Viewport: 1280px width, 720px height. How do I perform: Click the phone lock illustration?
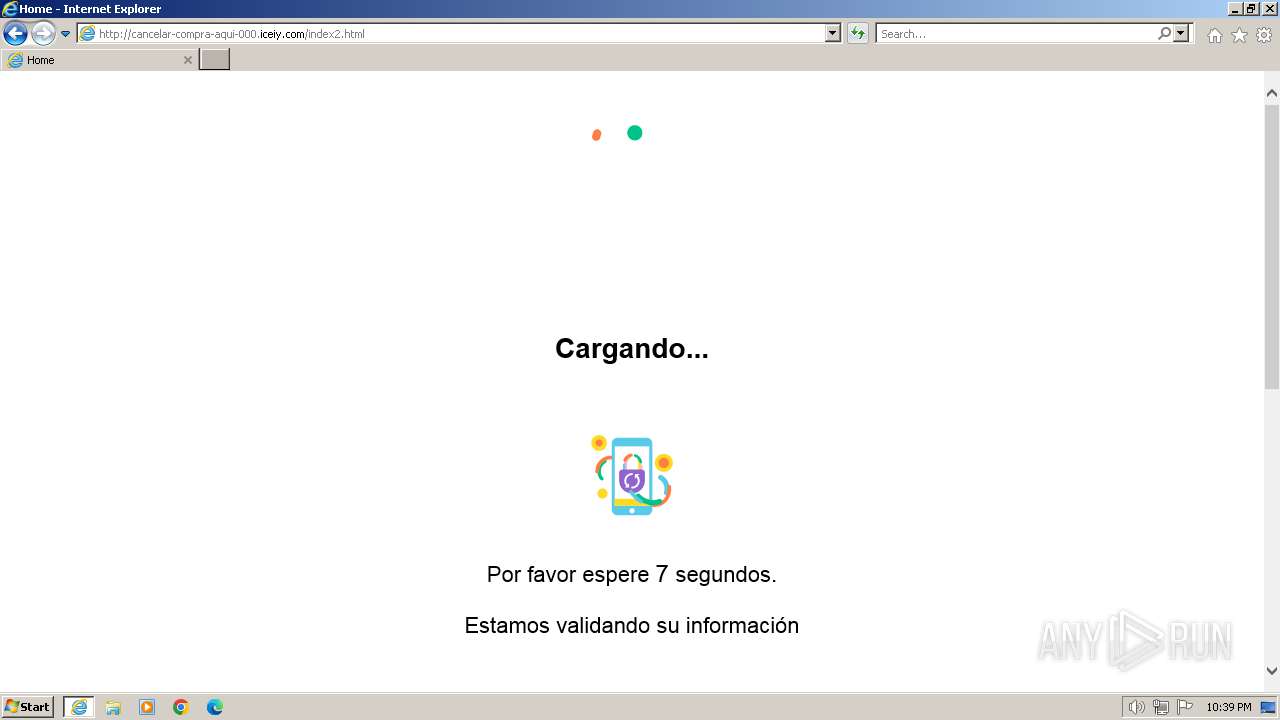(632, 476)
